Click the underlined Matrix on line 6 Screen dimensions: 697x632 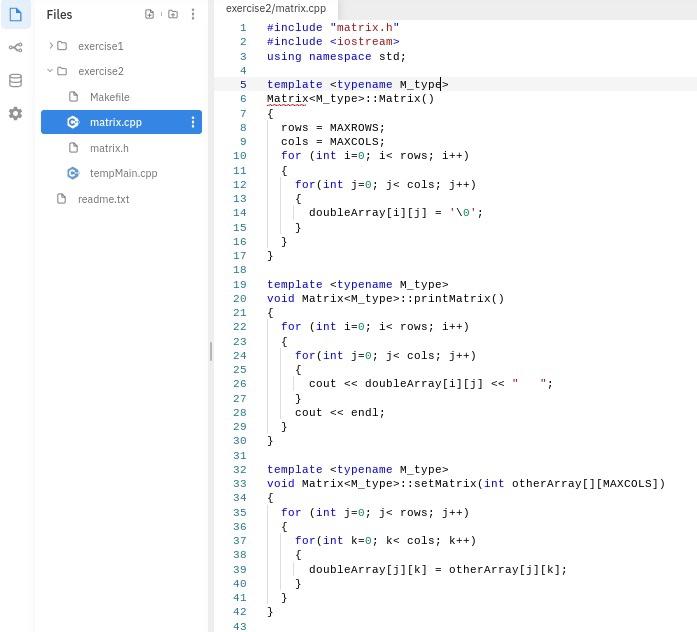287,99
